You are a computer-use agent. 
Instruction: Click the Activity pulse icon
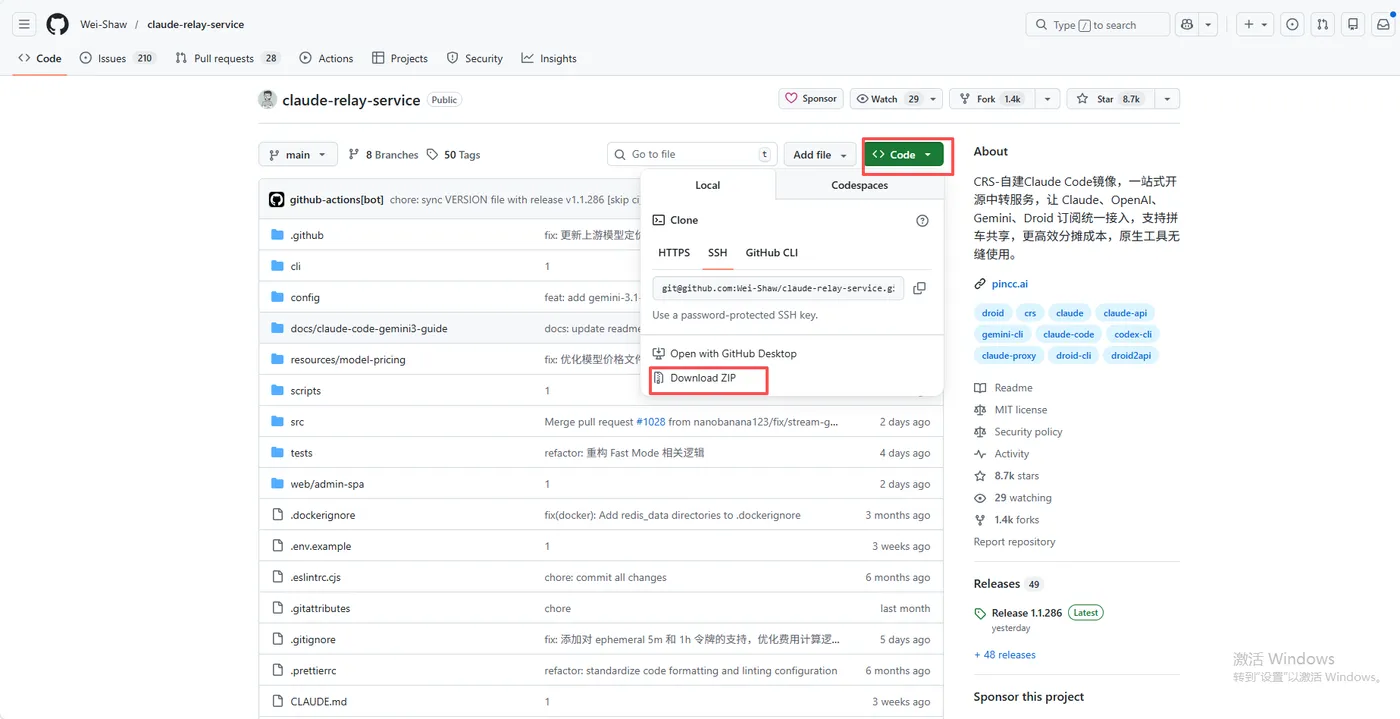[980, 454]
